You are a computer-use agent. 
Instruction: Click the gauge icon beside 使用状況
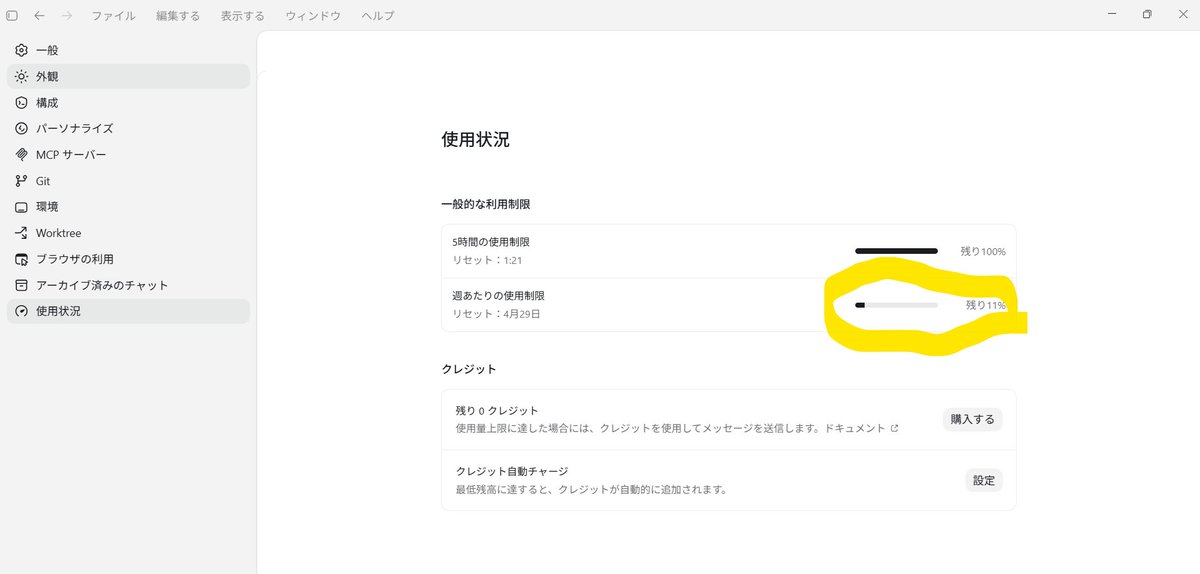click(21, 311)
